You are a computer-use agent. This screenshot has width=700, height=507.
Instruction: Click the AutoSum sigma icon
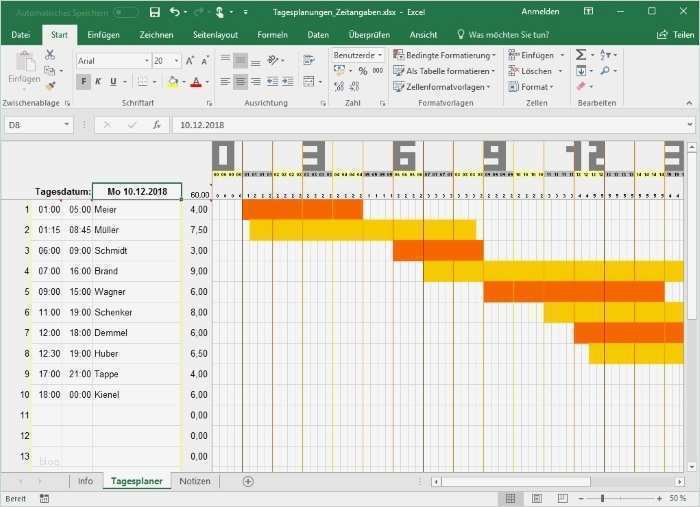(x=580, y=55)
